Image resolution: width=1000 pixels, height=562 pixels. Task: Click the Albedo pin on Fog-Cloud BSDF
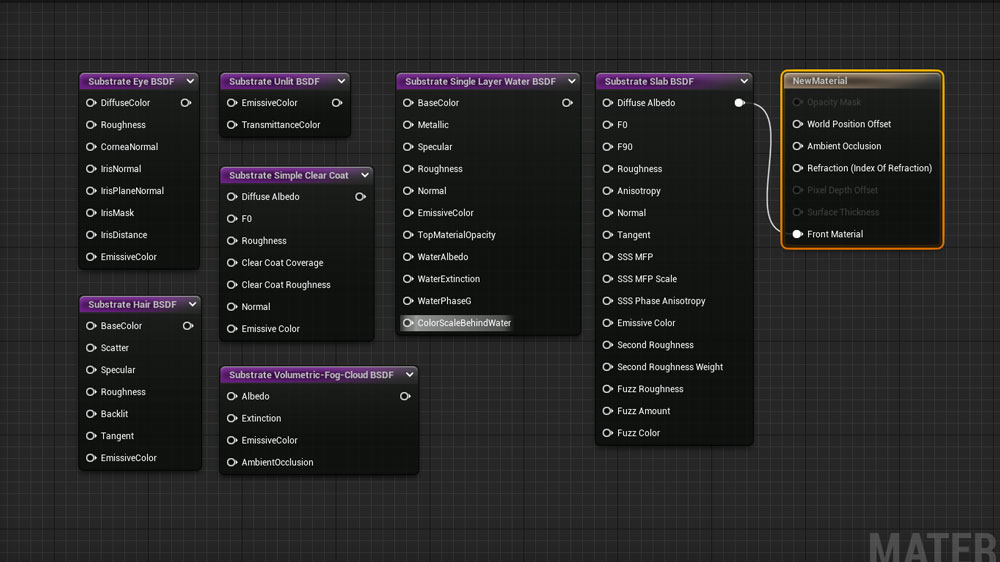(x=232, y=396)
